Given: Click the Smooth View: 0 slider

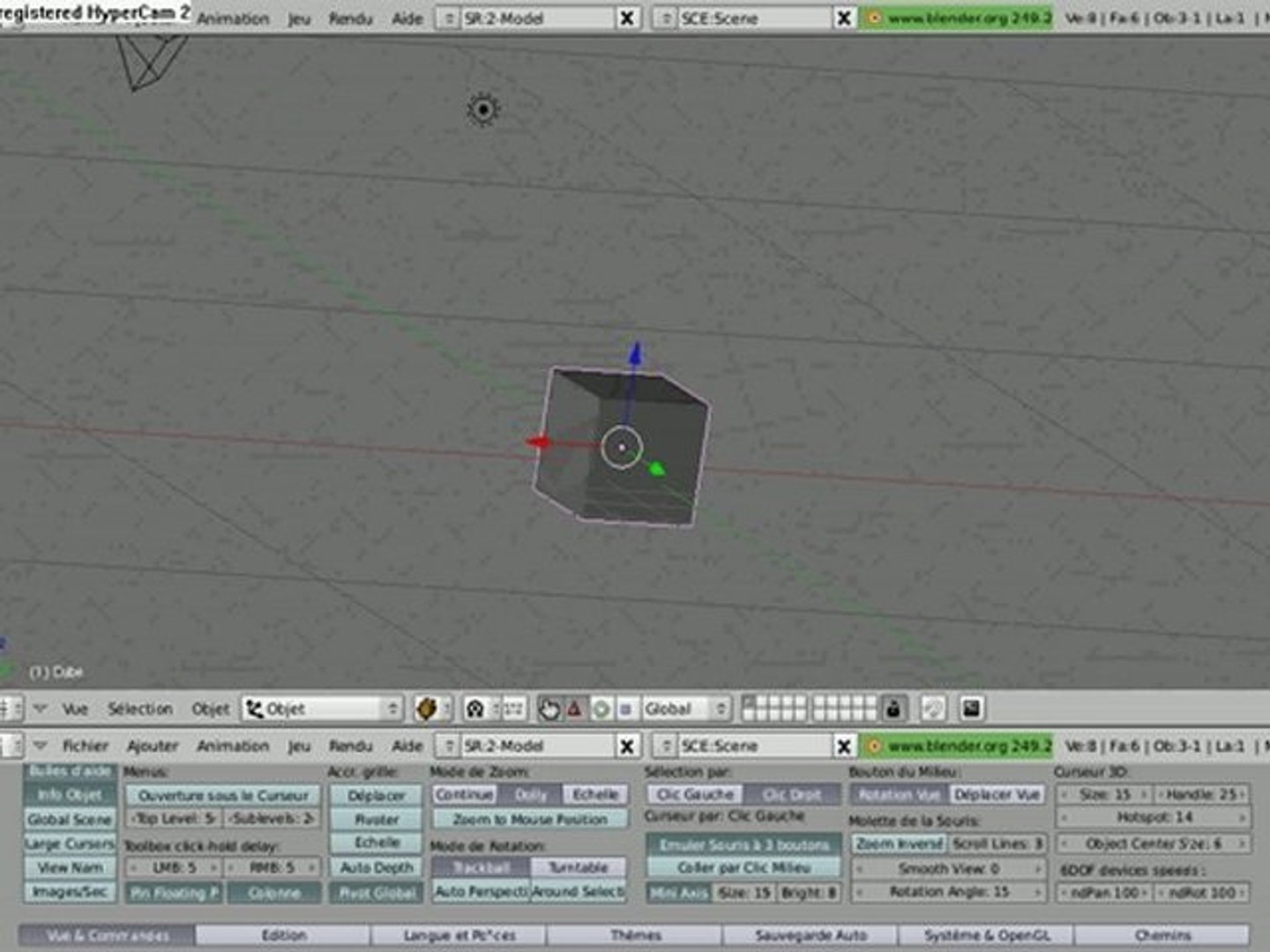Looking at the screenshot, I should click(x=948, y=869).
